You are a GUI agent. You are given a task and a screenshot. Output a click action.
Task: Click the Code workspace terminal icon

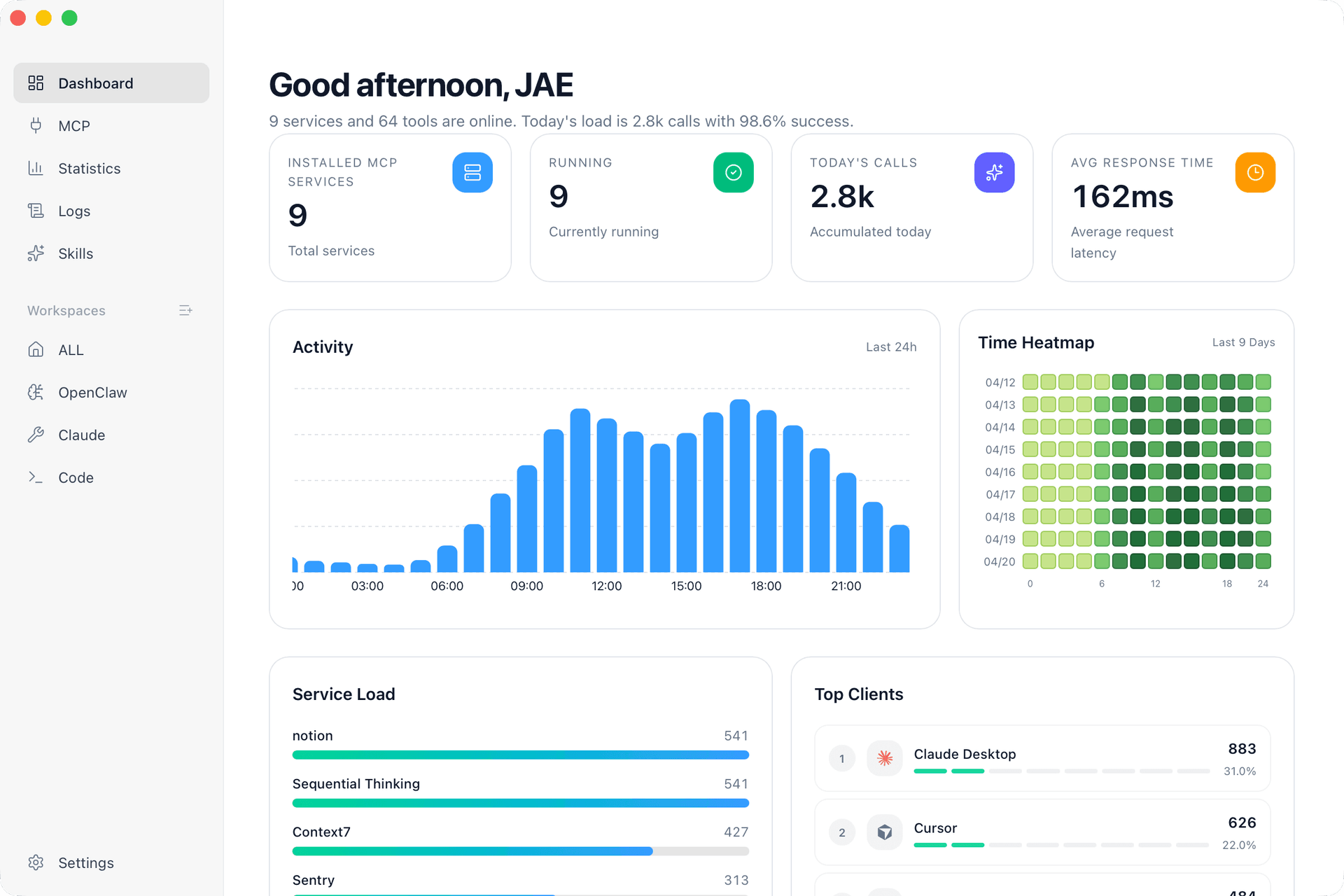click(36, 477)
